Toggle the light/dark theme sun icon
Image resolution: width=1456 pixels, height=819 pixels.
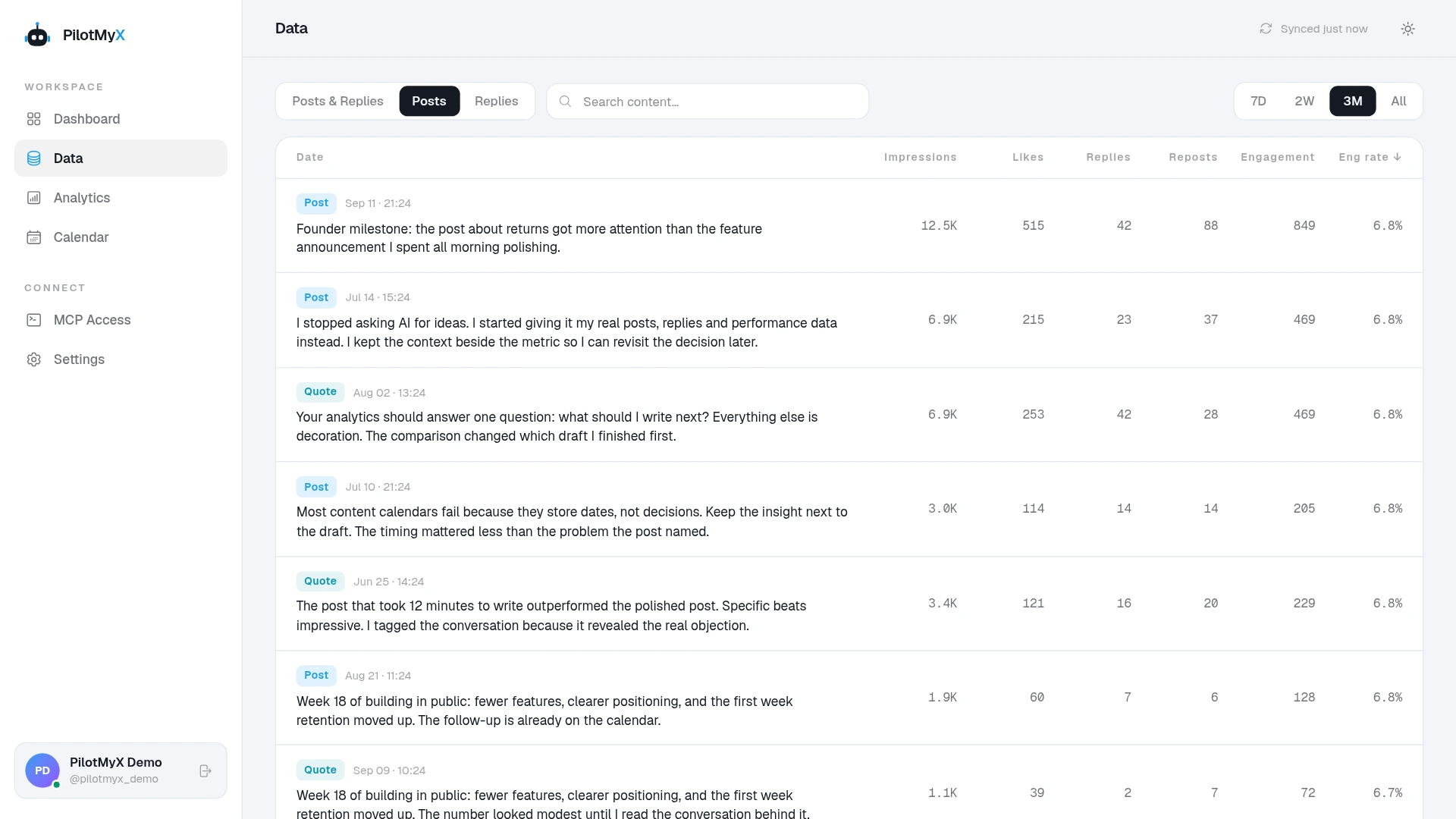click(1408, 29)
